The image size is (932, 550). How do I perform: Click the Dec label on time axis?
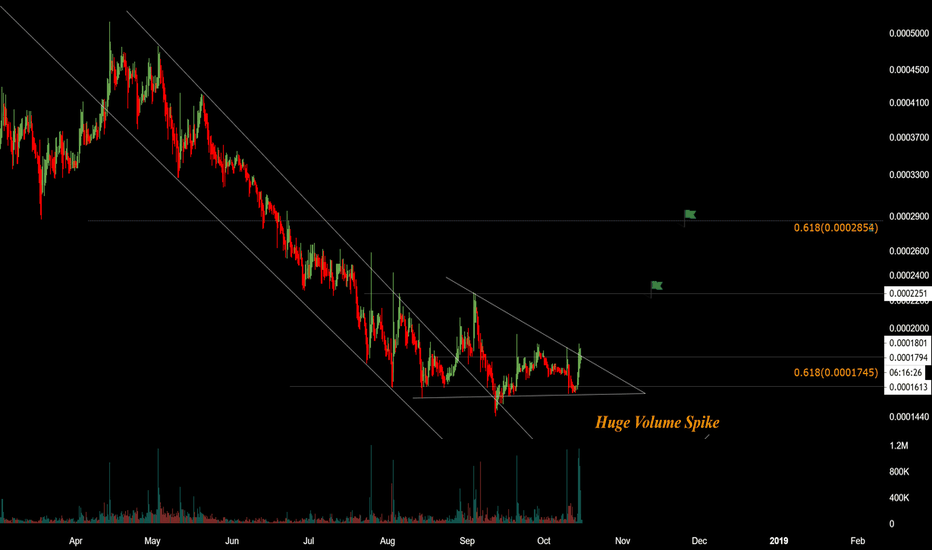(x=699, y=541)
